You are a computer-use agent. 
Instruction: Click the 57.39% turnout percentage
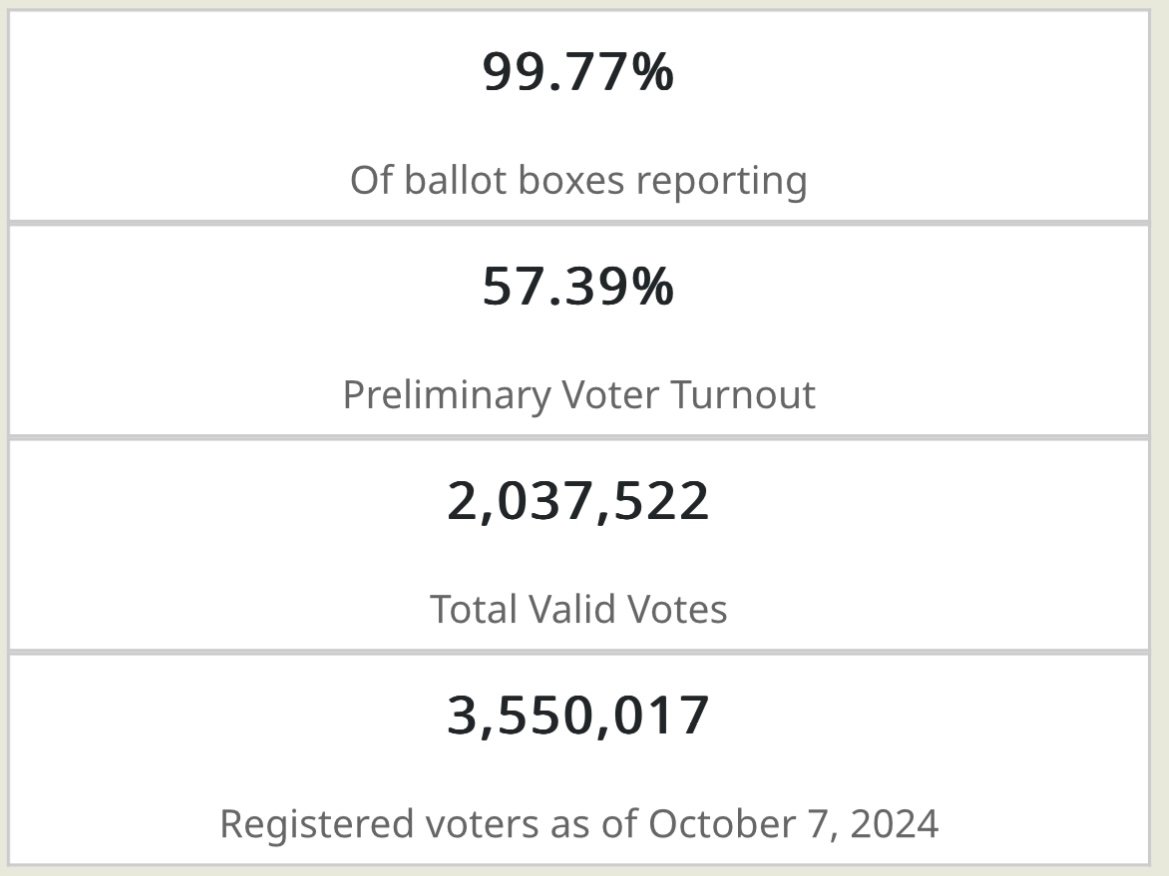pyautogui.click(x=578, y=286)
